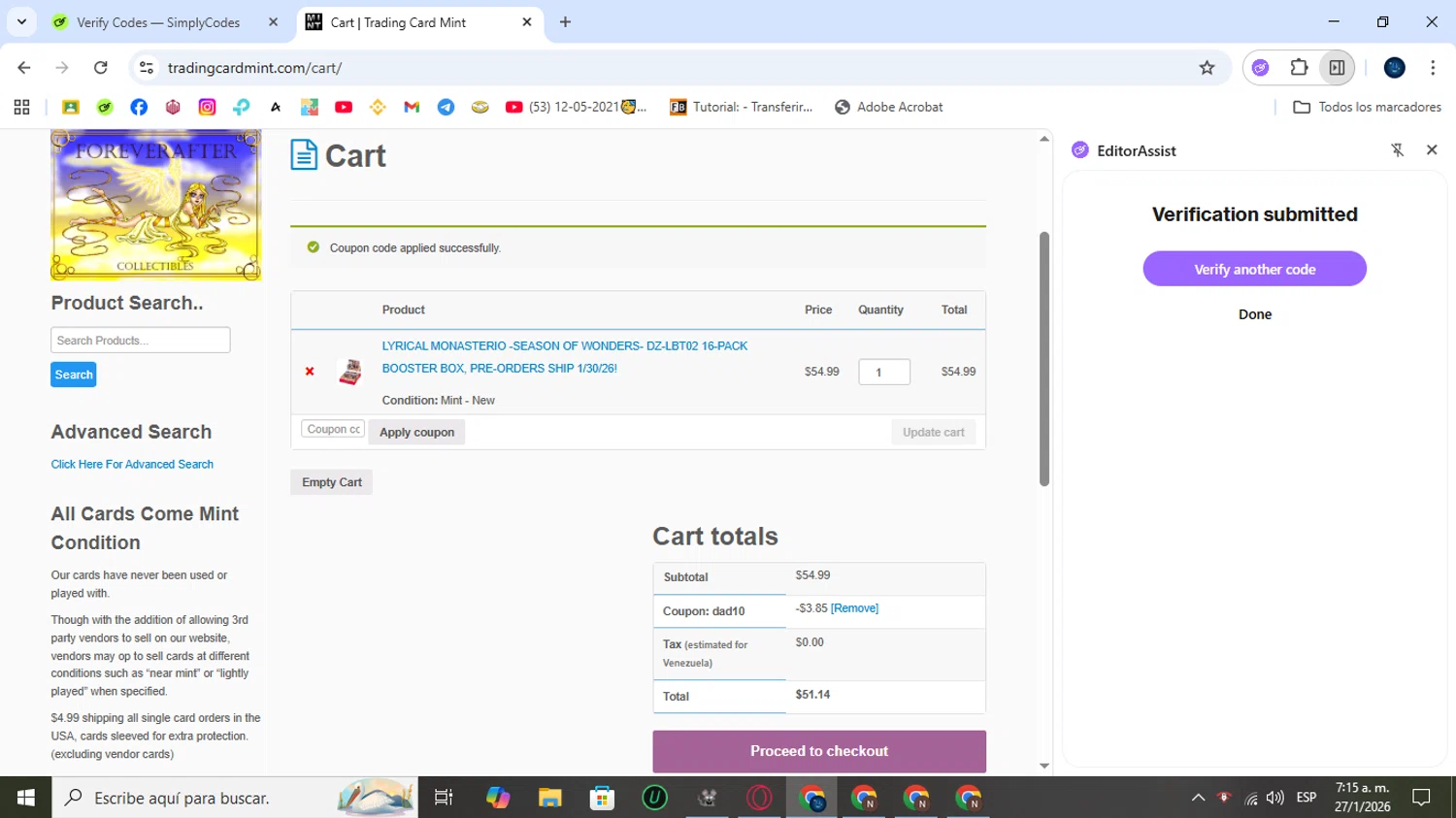Click Done in EditorAssist panel

tap(1255, 314)
